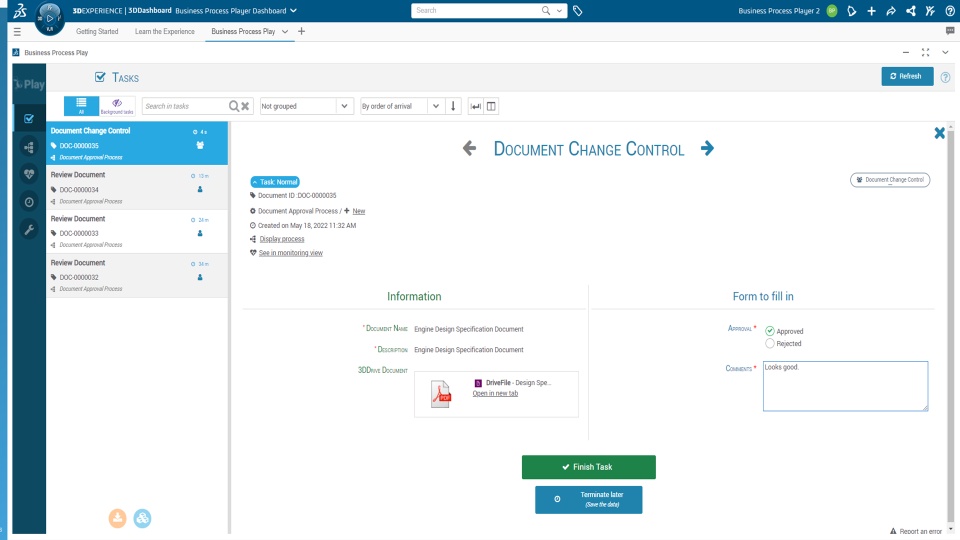Open the New process link

[359, 211]
